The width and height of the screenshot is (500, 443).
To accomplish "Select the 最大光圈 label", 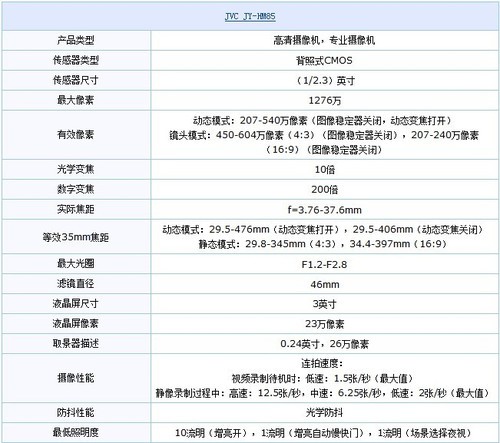I will click(76, 264).
